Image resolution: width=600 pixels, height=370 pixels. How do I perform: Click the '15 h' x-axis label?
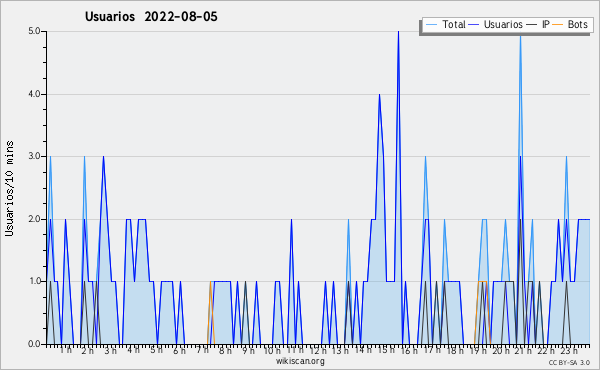386,350
